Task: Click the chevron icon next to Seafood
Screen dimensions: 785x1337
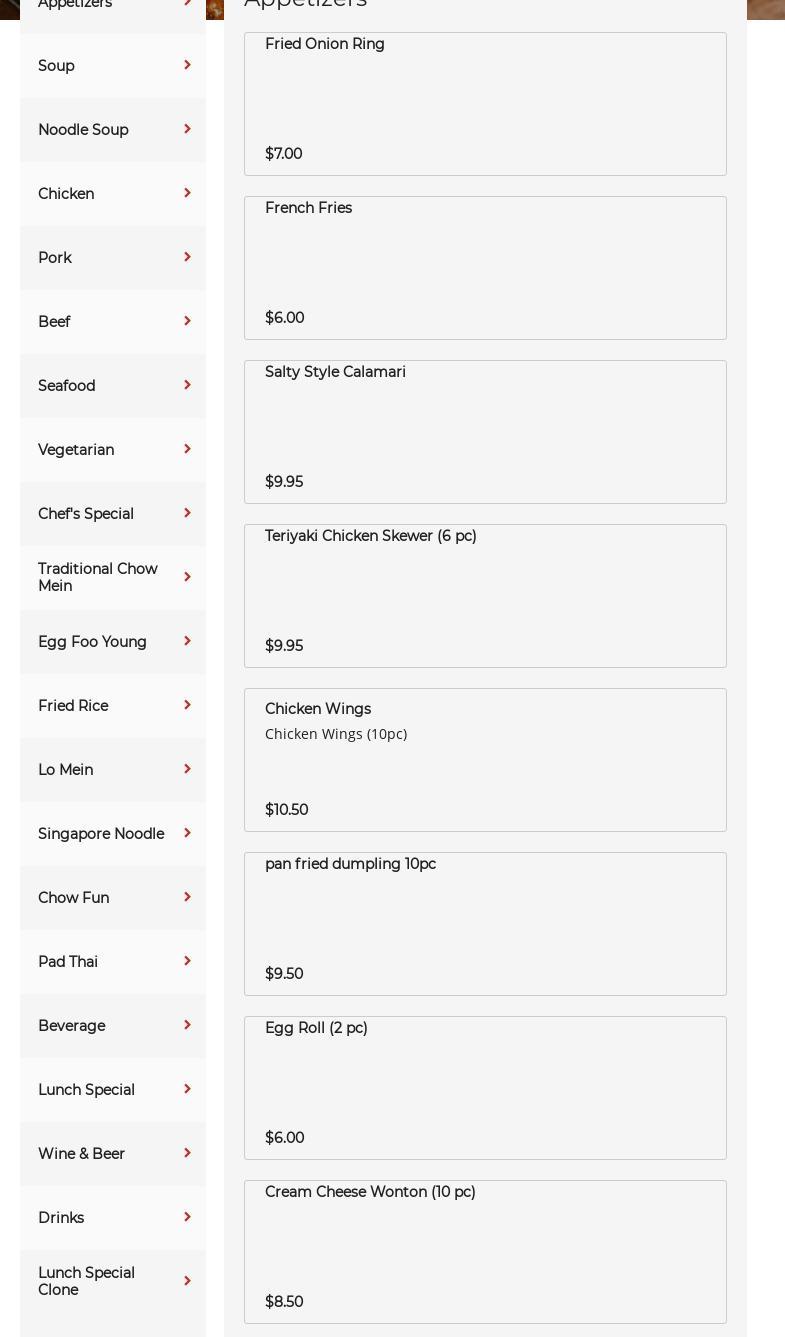Action: pyautogui.click(x=187, y=385)
